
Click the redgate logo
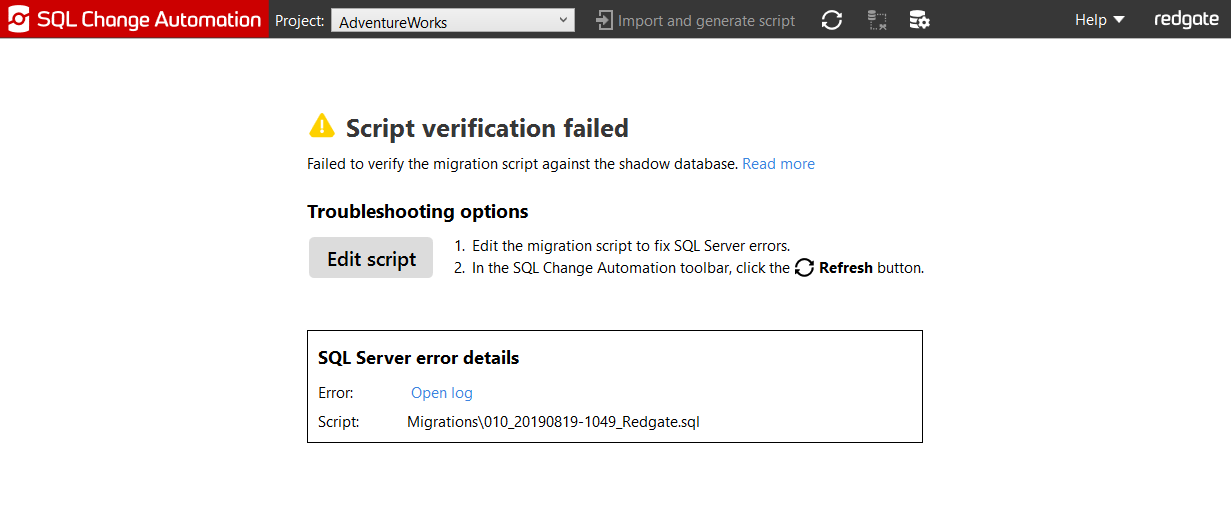pyautogui.click(x=1186, y=20)
